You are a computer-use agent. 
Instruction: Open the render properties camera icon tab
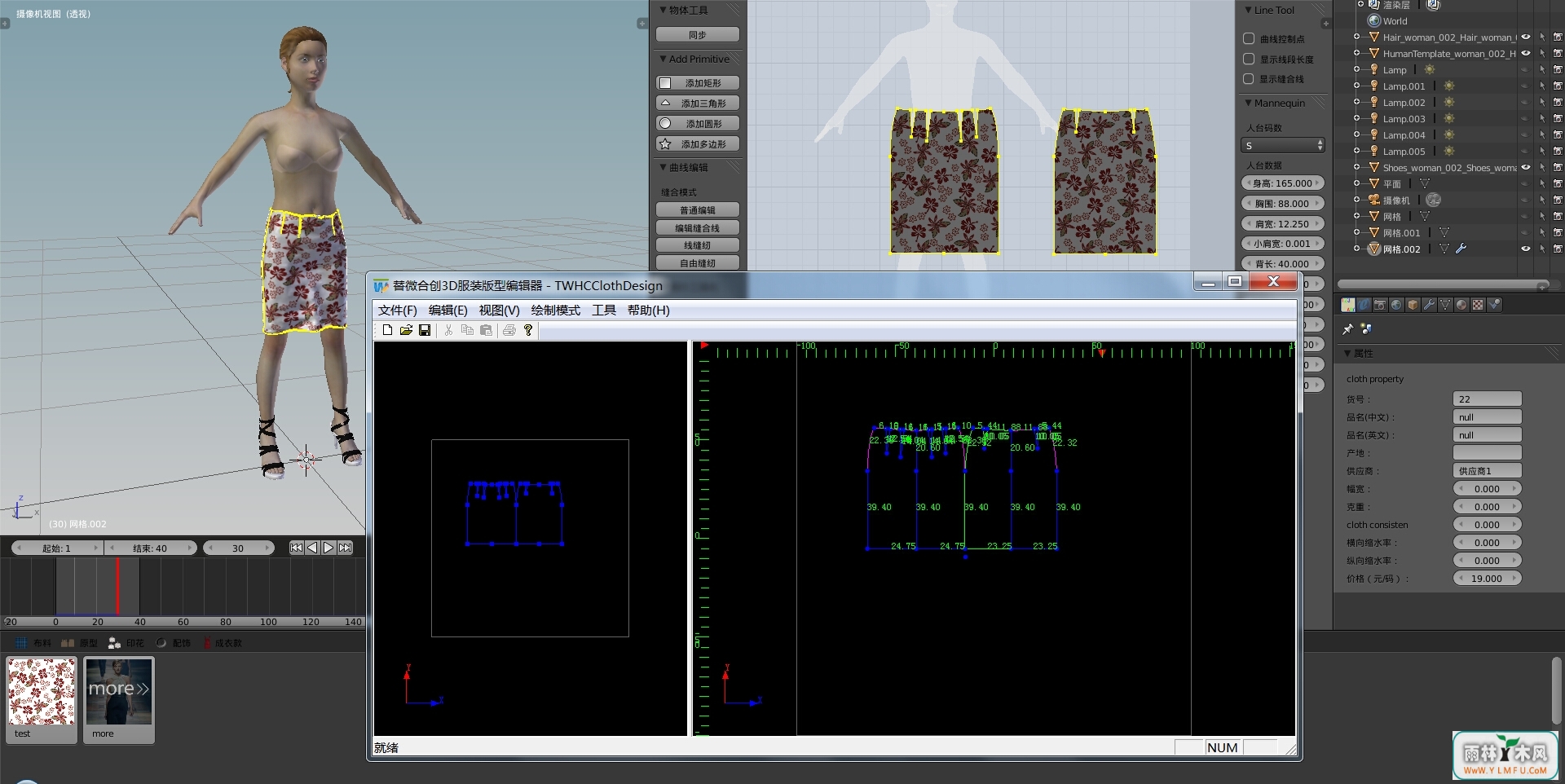[1380, 305]
